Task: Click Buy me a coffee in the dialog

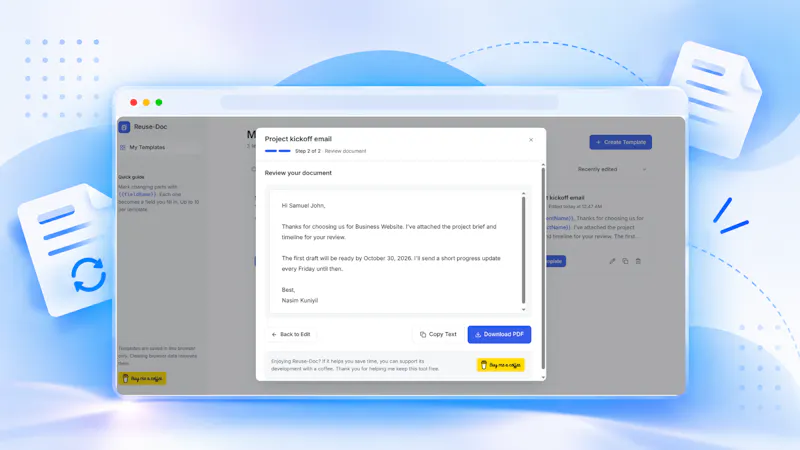Action: (x=501, y=365)
